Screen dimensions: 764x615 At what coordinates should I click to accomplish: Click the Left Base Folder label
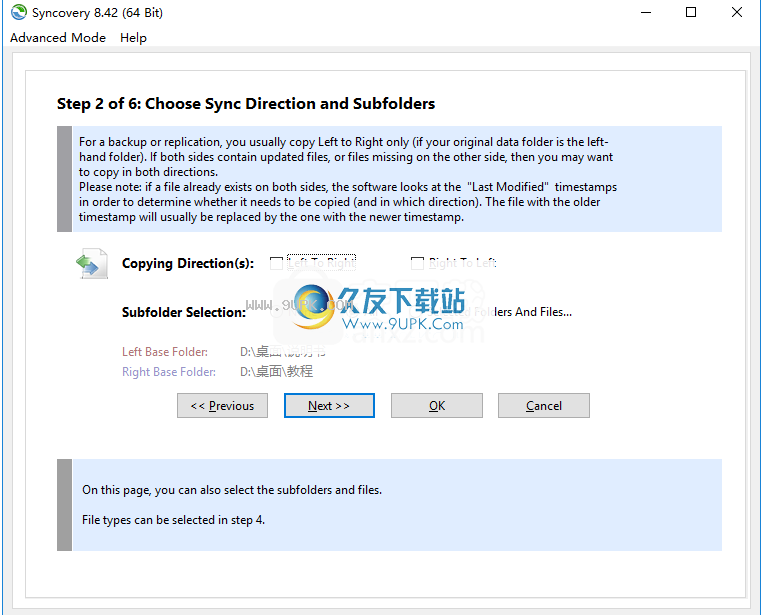pos(165,352)
